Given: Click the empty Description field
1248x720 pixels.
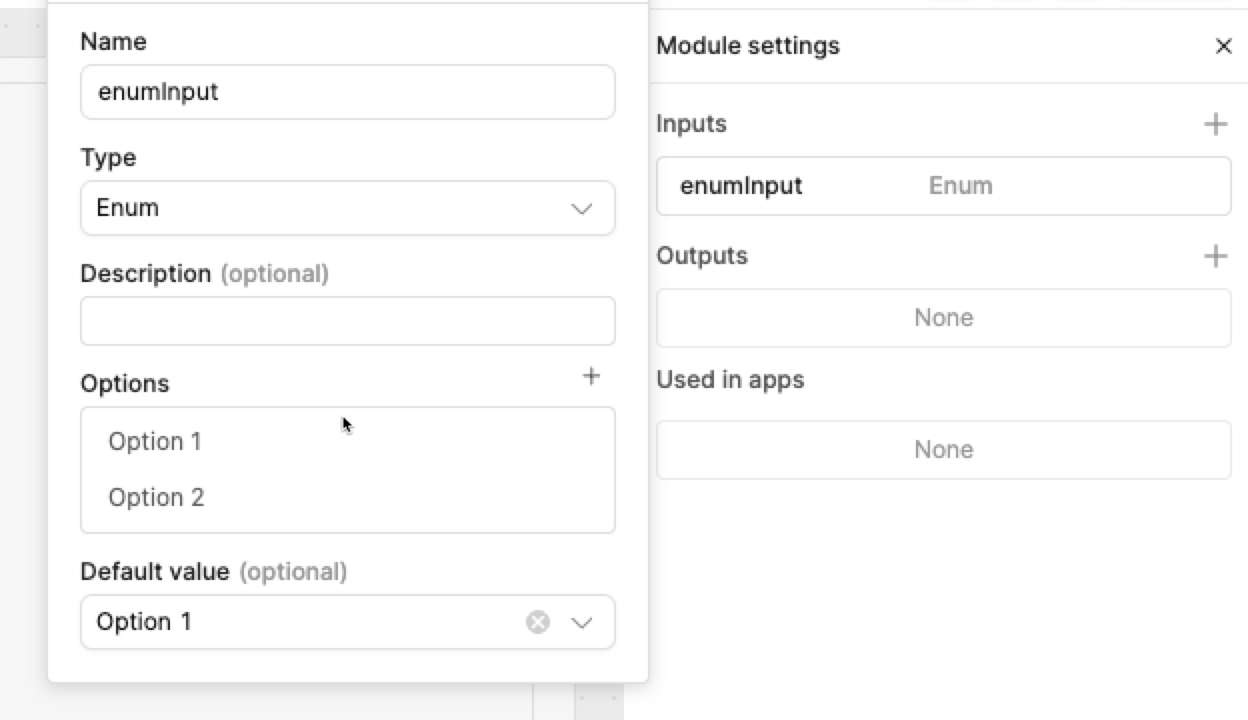Looking at the screenshot, I should coord(347,321).
